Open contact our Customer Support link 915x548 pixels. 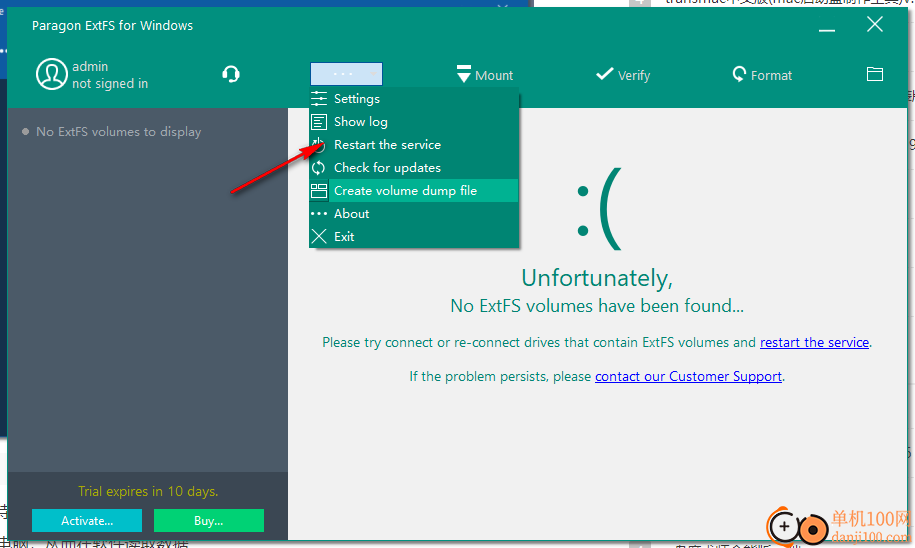tap(688, 376)
